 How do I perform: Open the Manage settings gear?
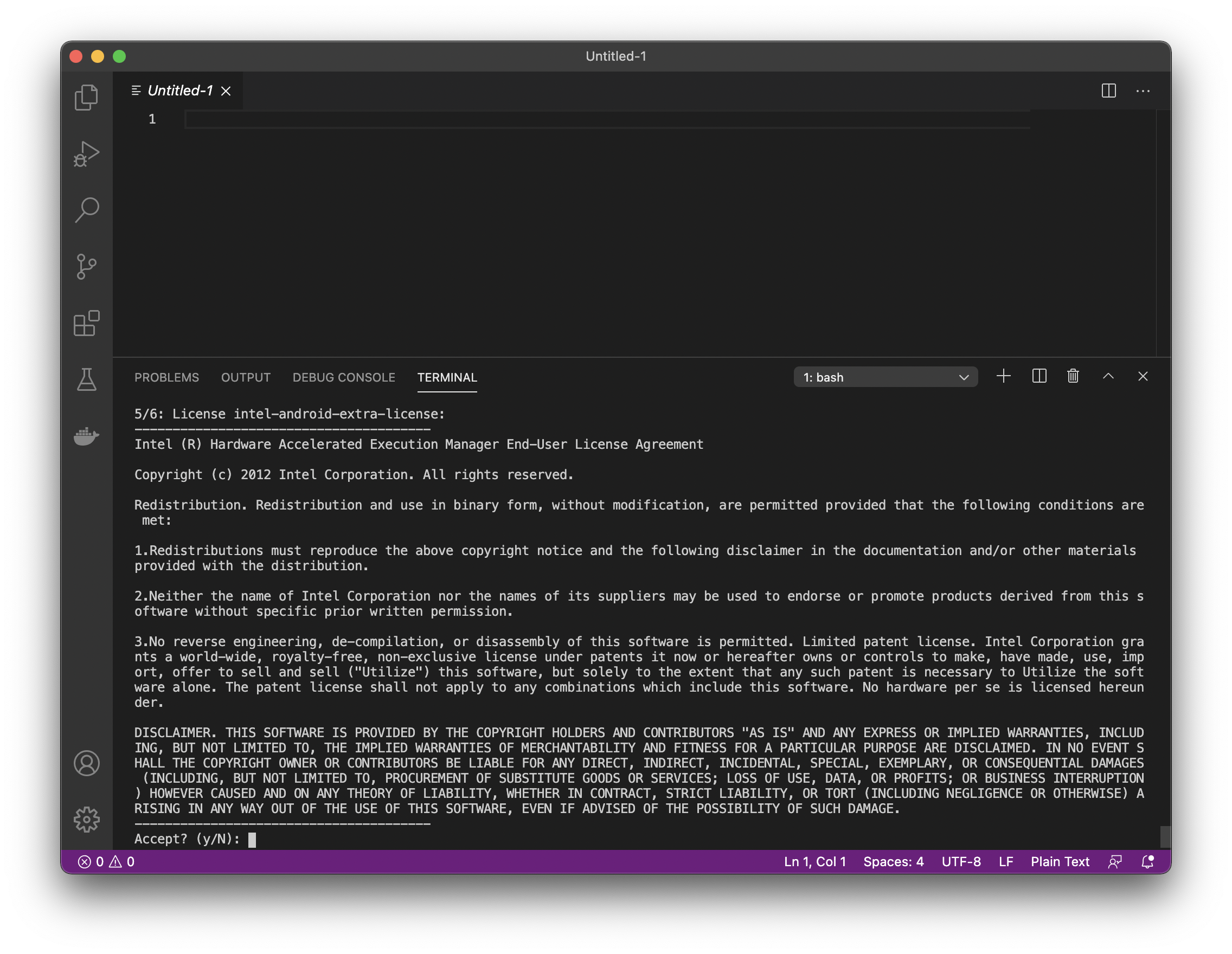[86, 819]
